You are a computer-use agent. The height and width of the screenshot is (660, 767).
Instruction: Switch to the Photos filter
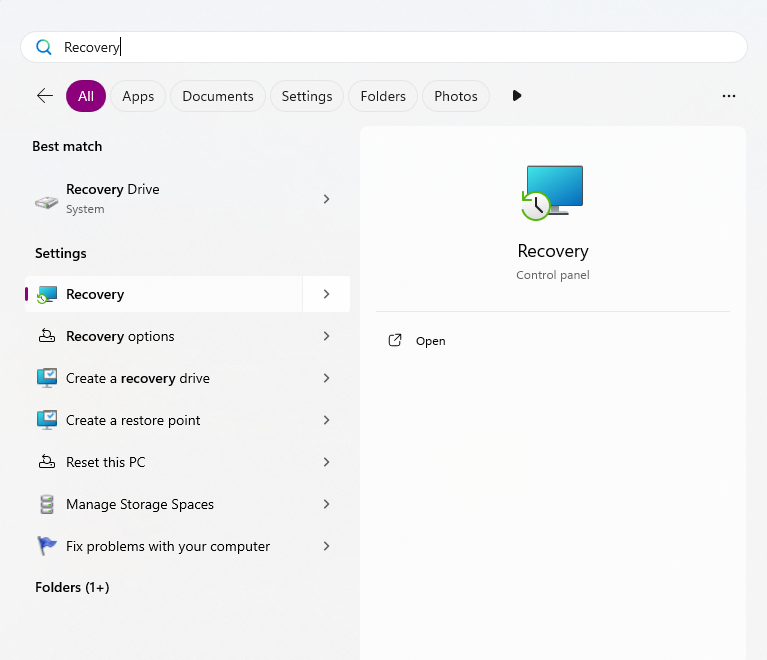tap(455, 96)
